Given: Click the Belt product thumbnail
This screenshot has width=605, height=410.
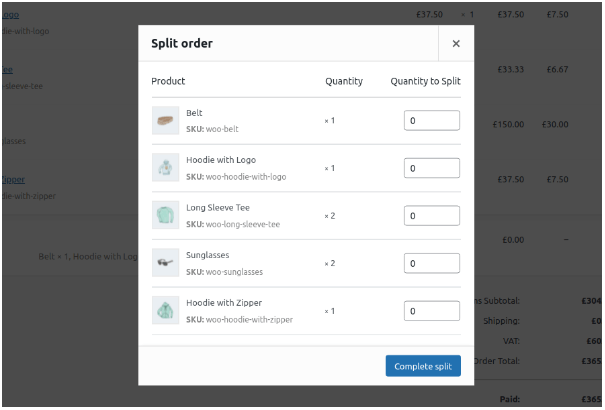Looking at the screenshot, I should (165, 121).
